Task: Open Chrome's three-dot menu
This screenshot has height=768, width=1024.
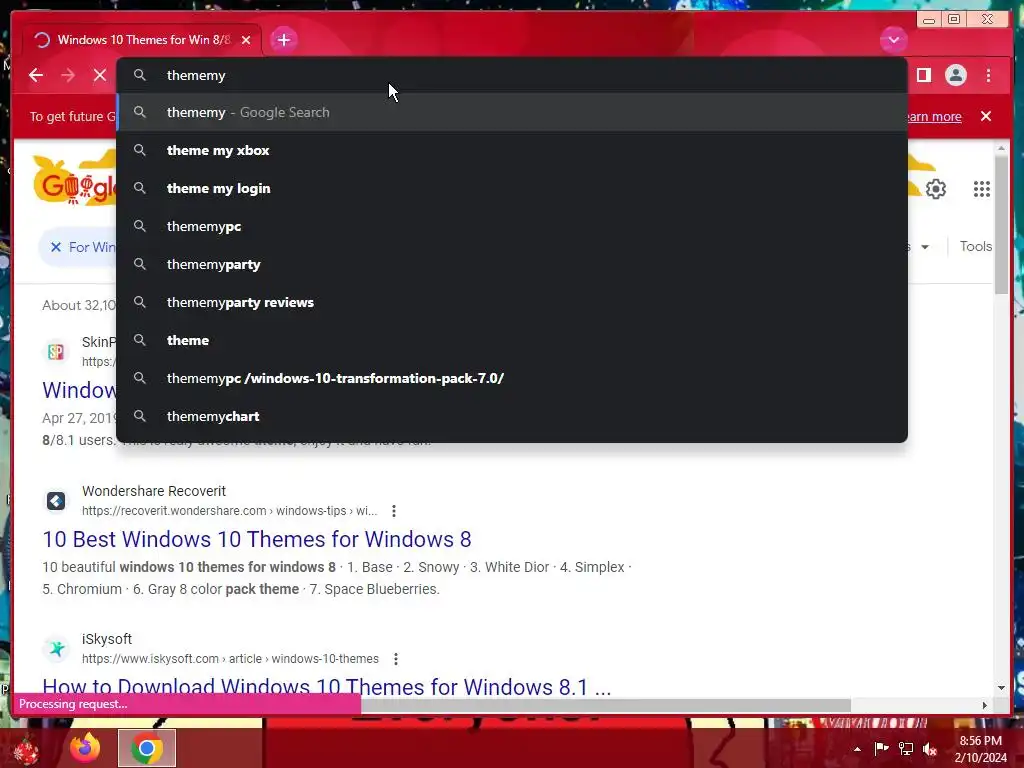Action: coord(988,75)
